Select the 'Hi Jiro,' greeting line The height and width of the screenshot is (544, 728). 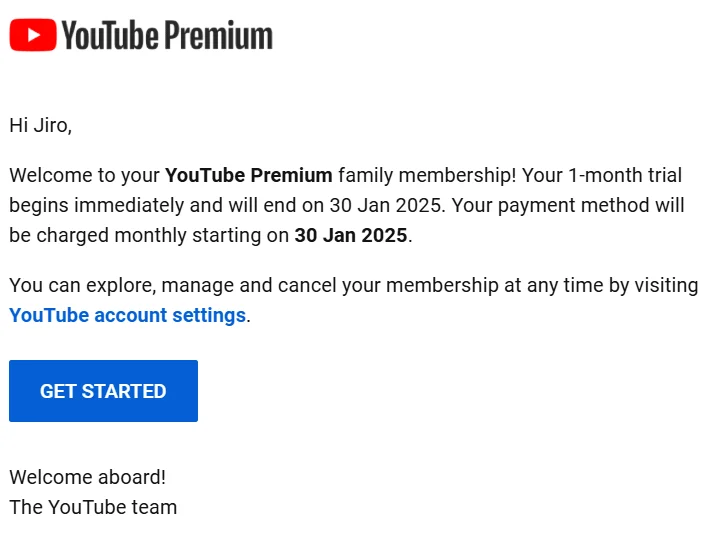41,125
